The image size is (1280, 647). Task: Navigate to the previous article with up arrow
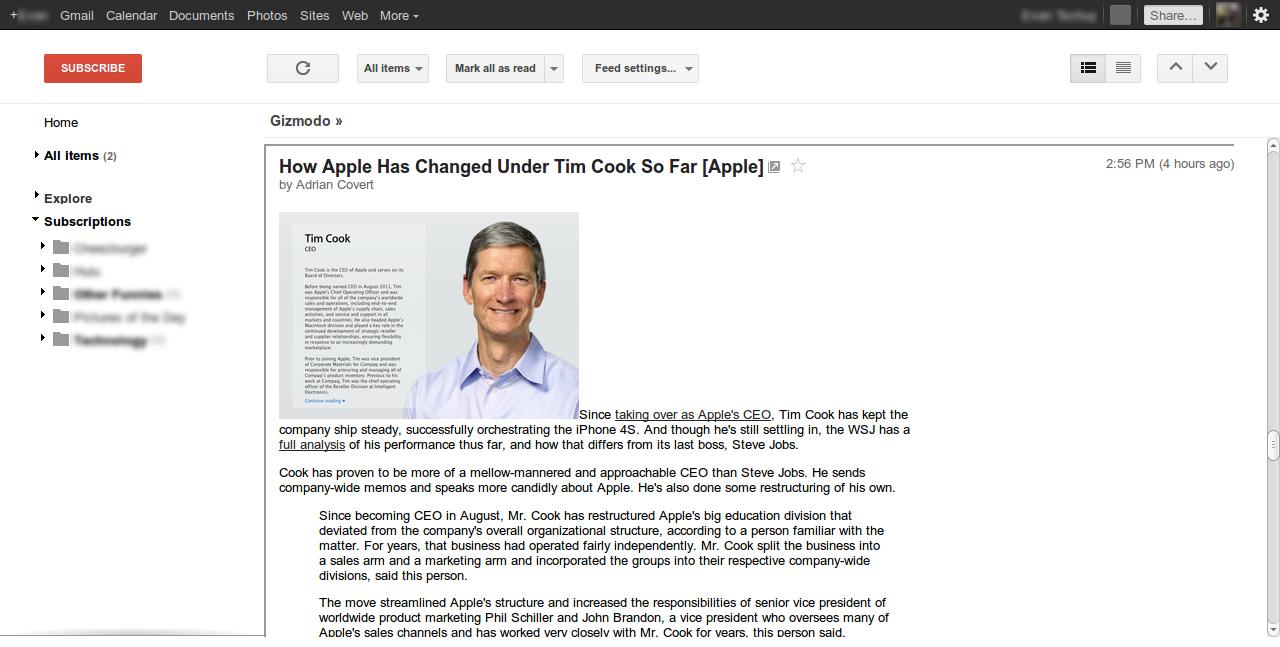[1174, 68]
